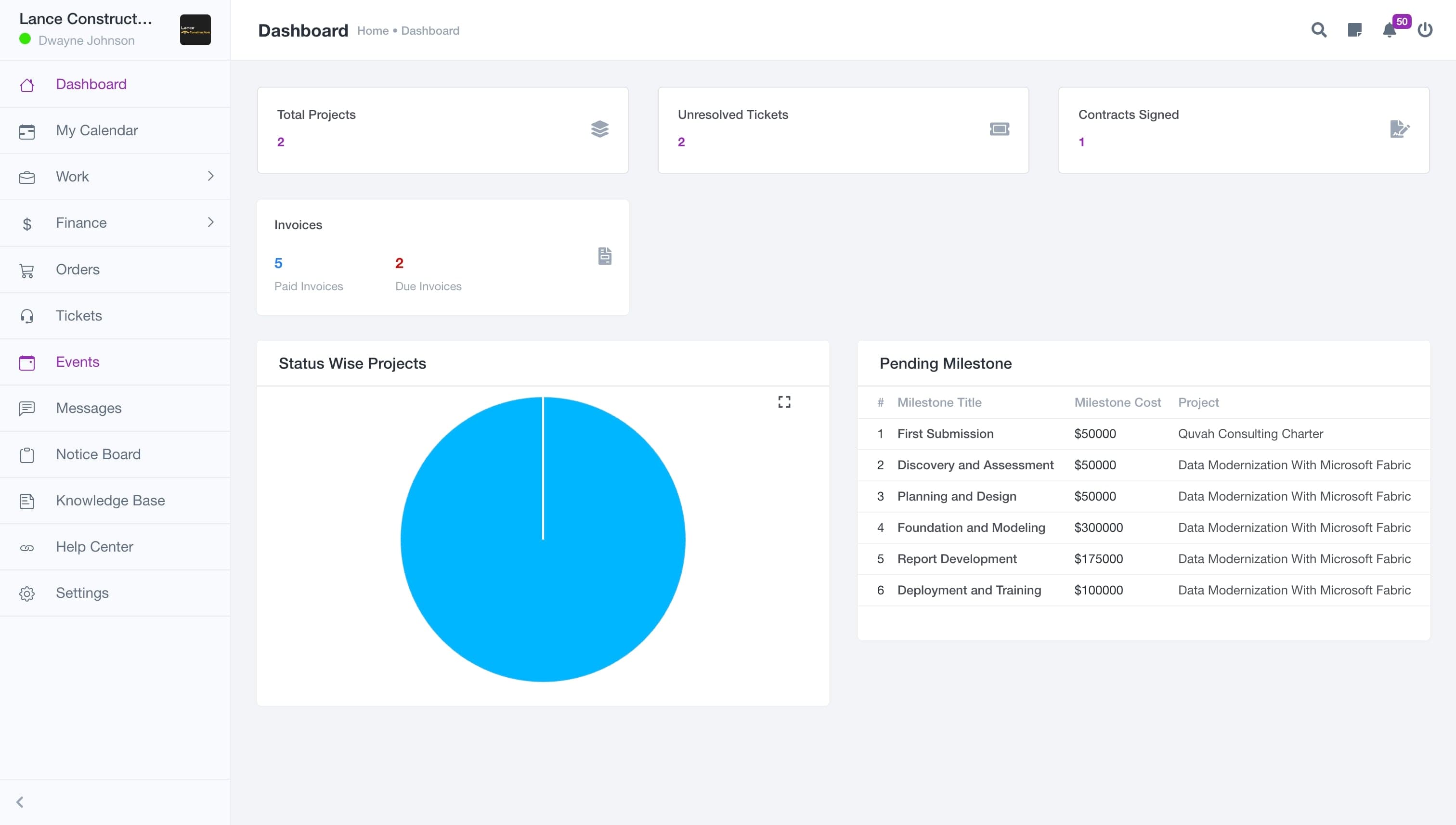Expand the Finance submenu chevron
The image size is (1456, 825).
[211, 222]
